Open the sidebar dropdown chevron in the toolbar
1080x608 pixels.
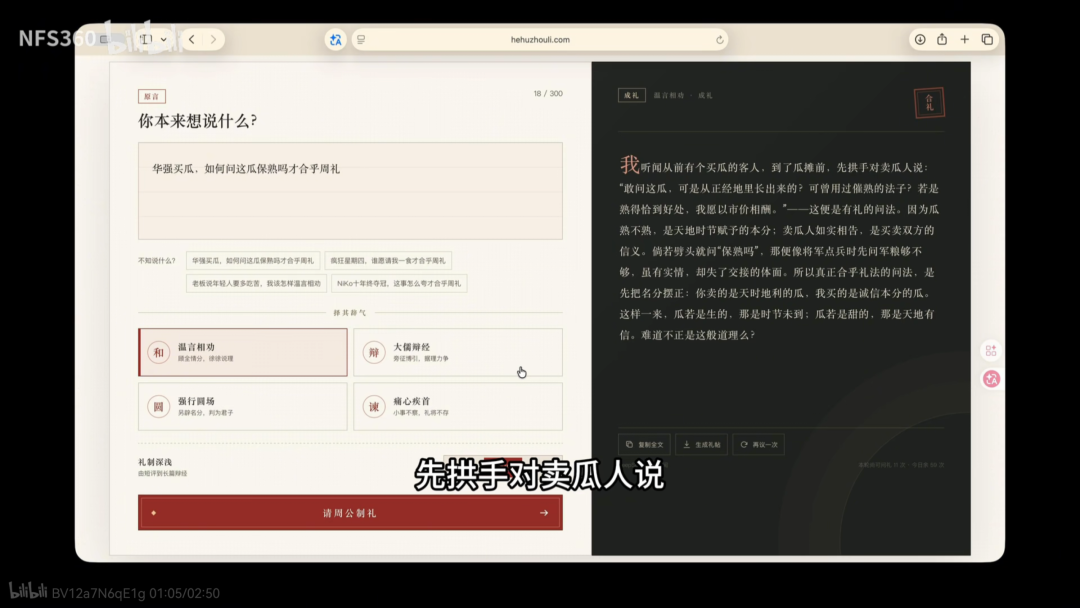click(163, 40)
